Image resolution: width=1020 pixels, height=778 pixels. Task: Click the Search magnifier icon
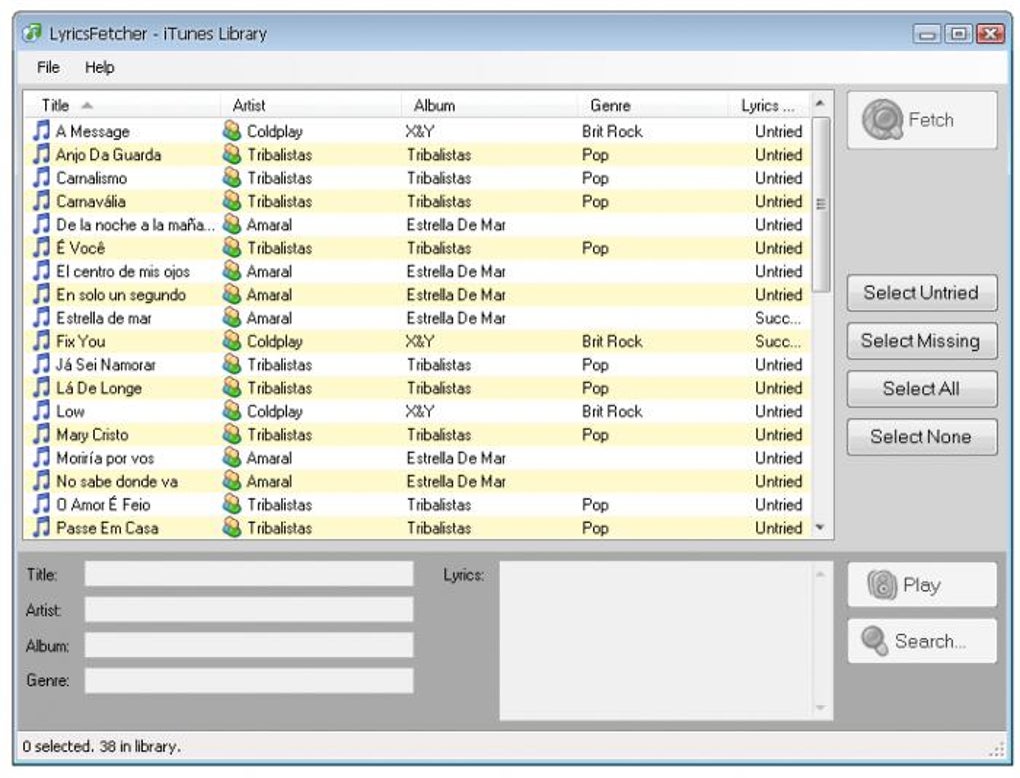[x=874, y=641]
